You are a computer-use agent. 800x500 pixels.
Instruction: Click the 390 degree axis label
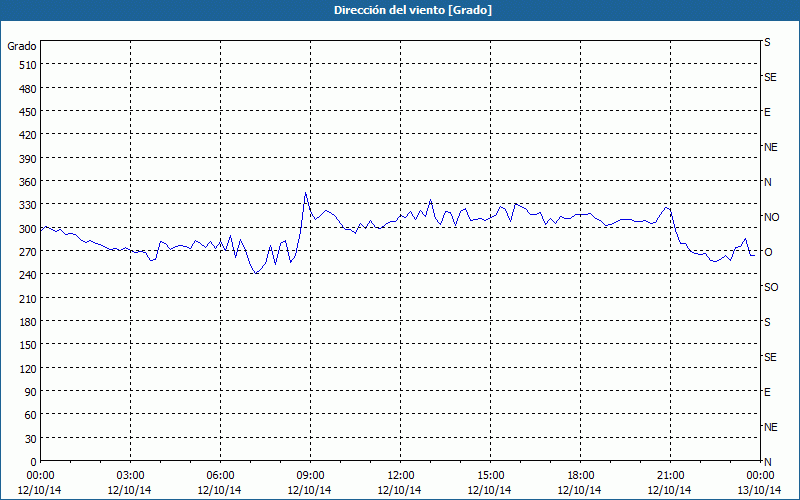pos(28,159)
